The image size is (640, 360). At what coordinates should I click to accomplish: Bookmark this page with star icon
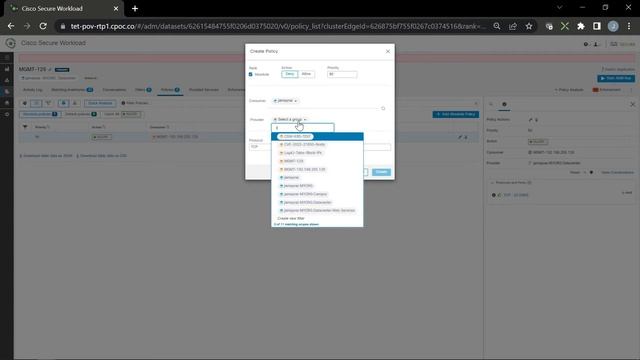coord(529,26)
